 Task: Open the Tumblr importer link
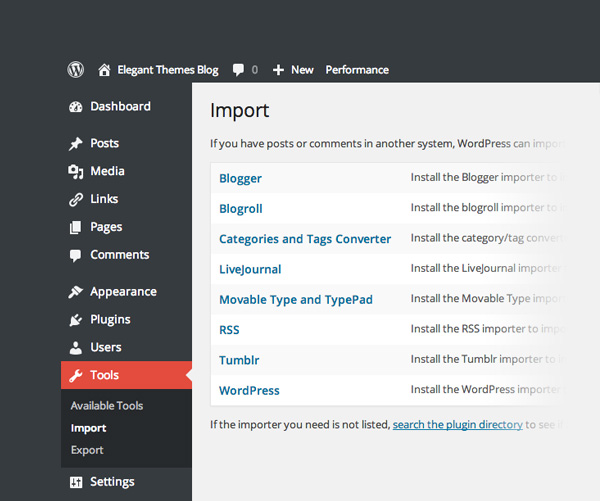[x=239, y=360]
